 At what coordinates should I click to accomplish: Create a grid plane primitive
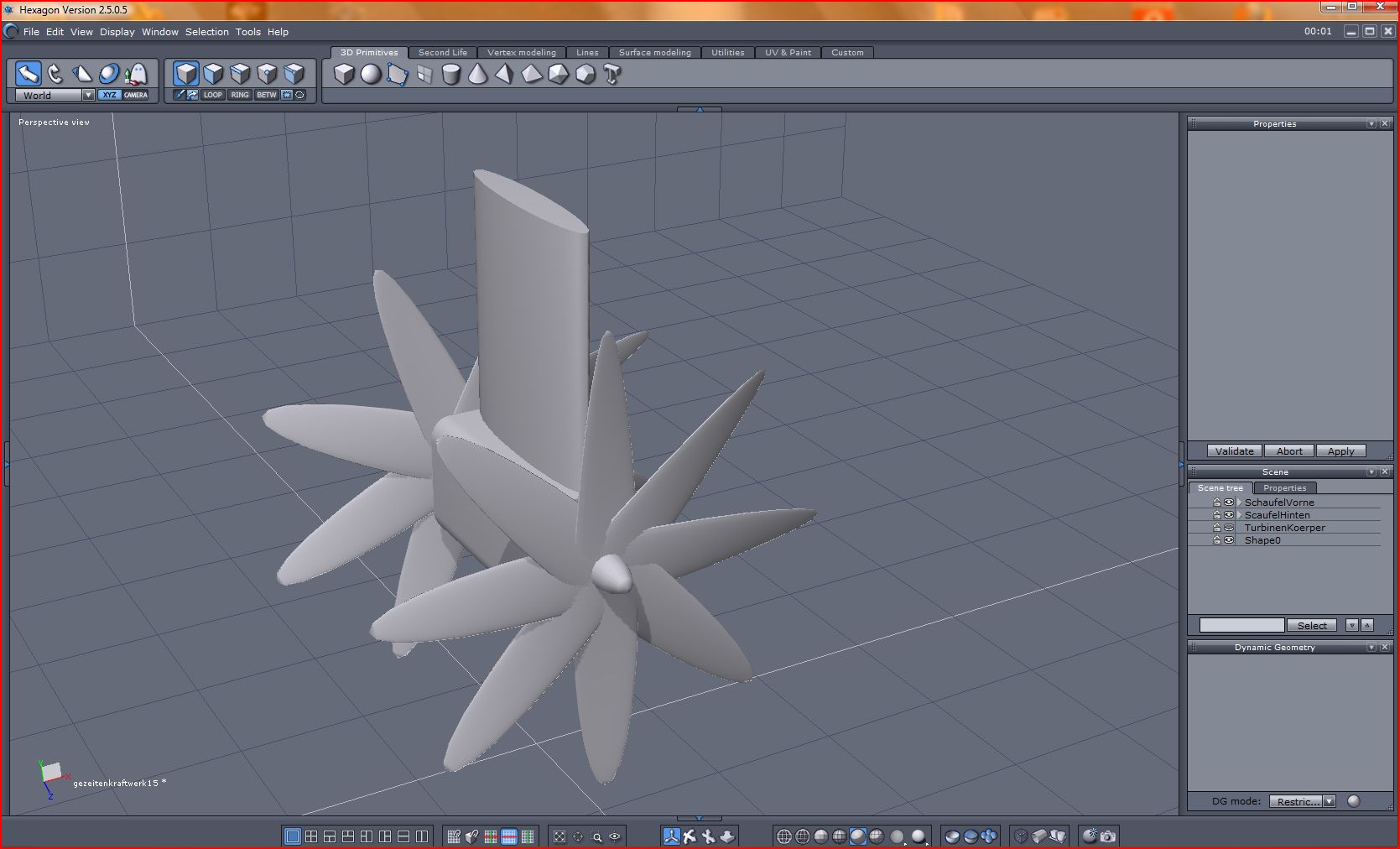[424, 75]
